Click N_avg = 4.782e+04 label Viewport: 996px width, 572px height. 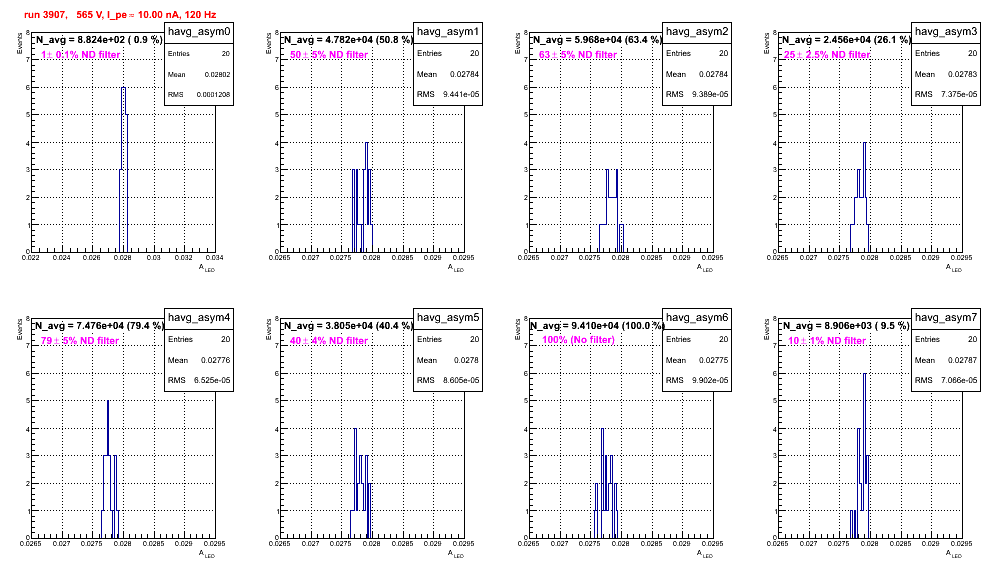click(x=348, y=40)
